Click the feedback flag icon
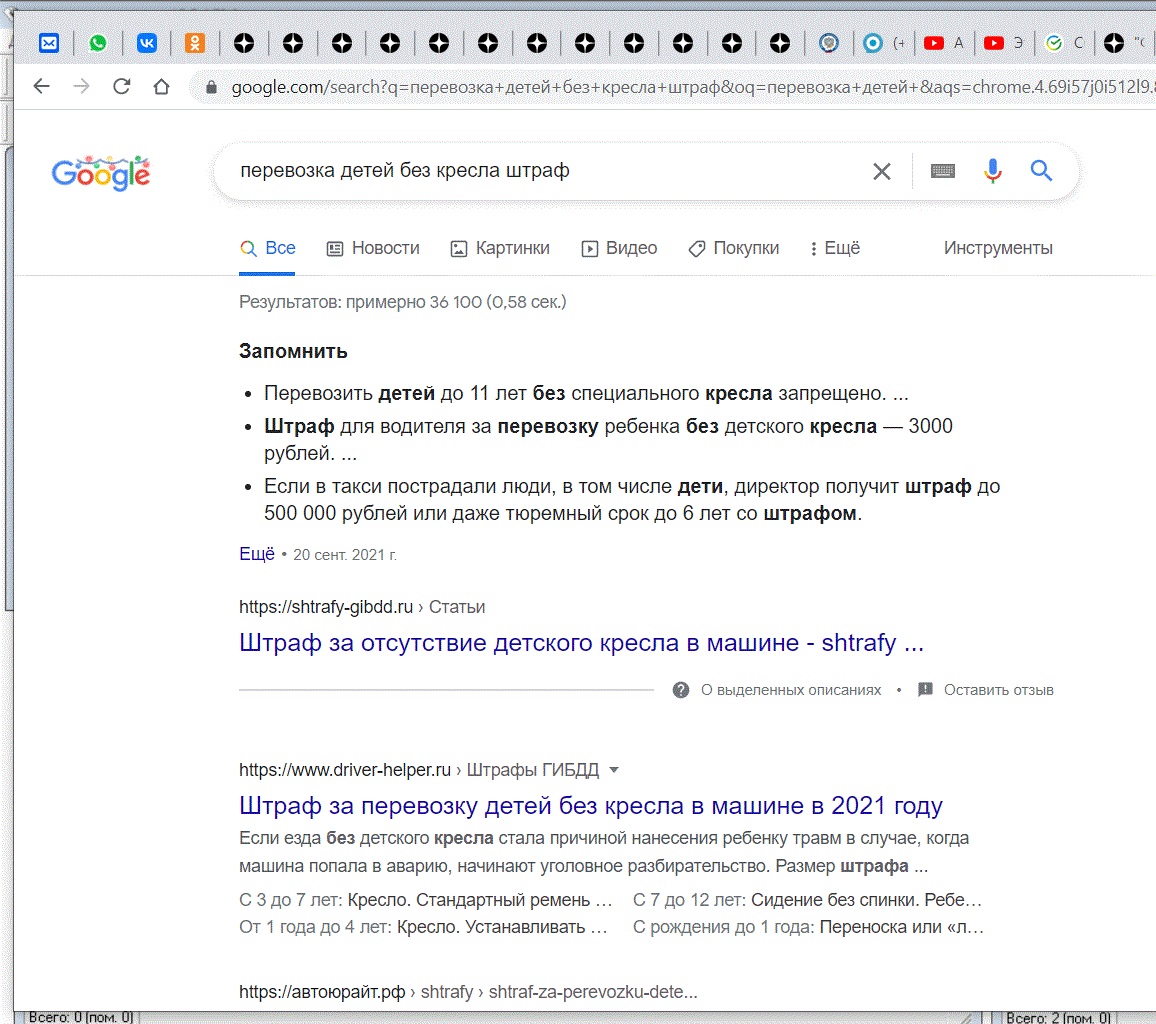 click(925, 690)
